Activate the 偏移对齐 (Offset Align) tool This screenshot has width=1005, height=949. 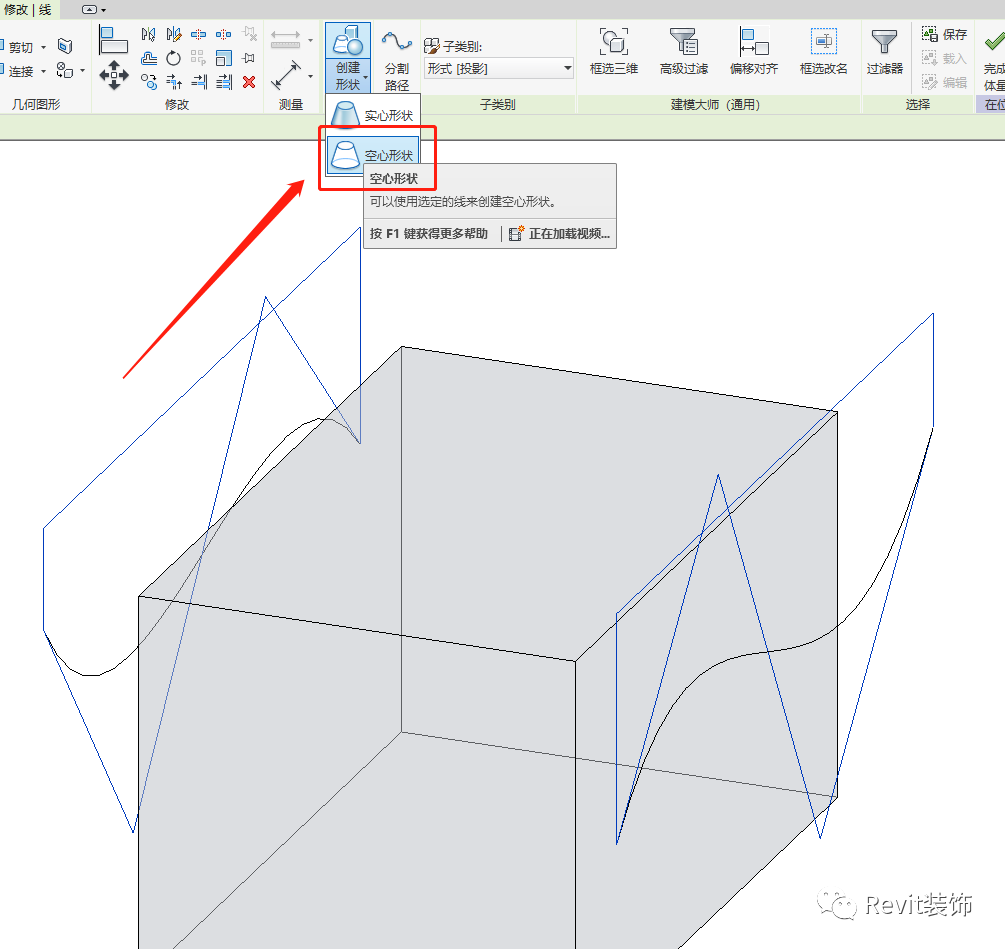(x=753, y=51)
